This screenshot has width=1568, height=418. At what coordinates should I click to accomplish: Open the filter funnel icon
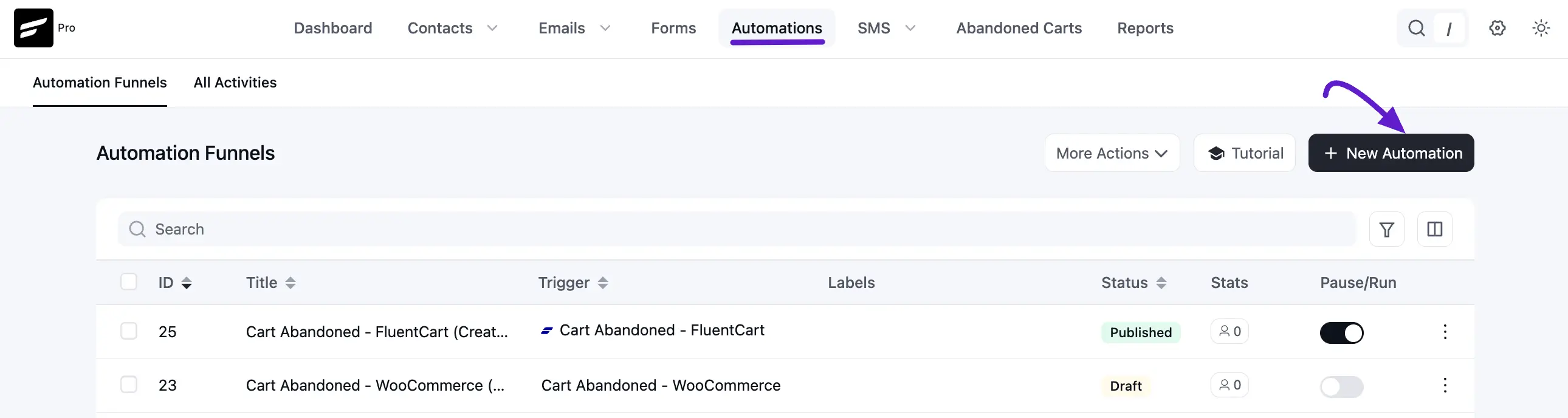(x=1387, y=230)
